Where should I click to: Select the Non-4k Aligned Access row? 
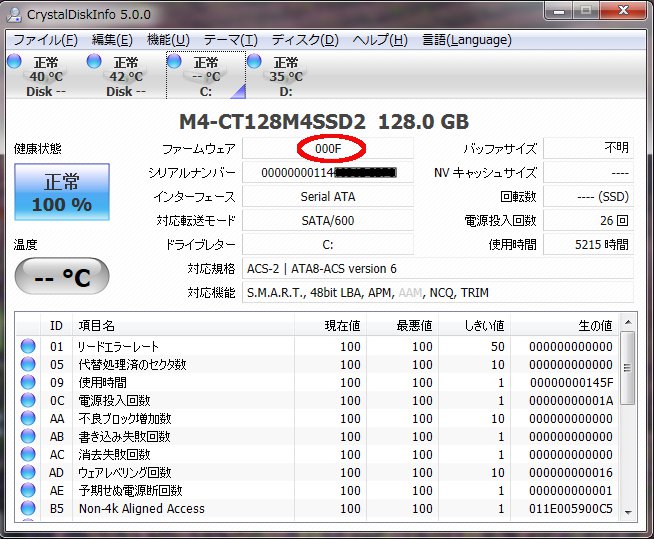tap(317, 508)
